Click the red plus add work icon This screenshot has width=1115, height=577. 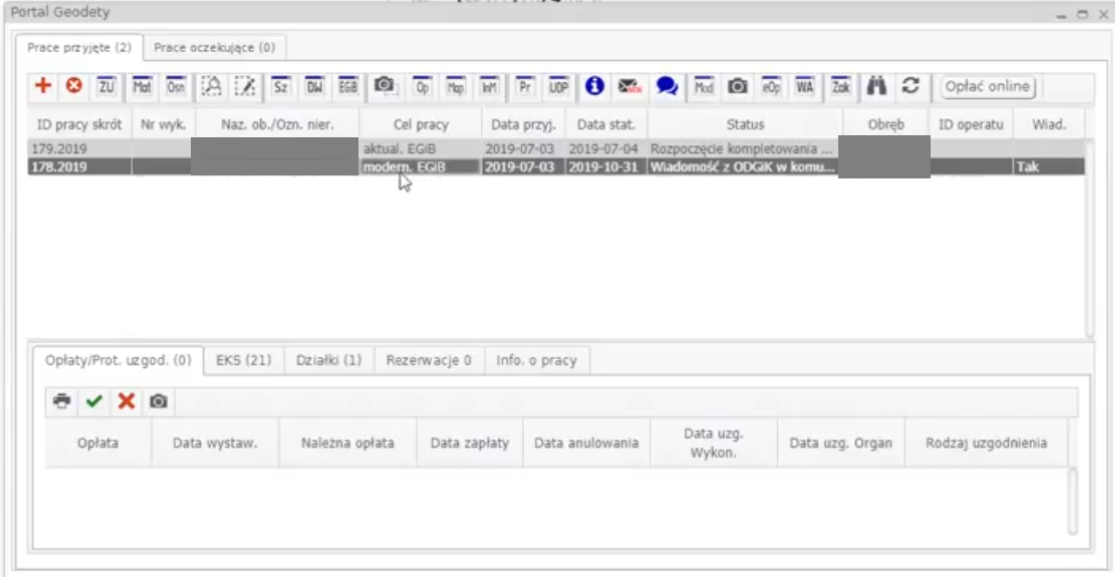42,87
